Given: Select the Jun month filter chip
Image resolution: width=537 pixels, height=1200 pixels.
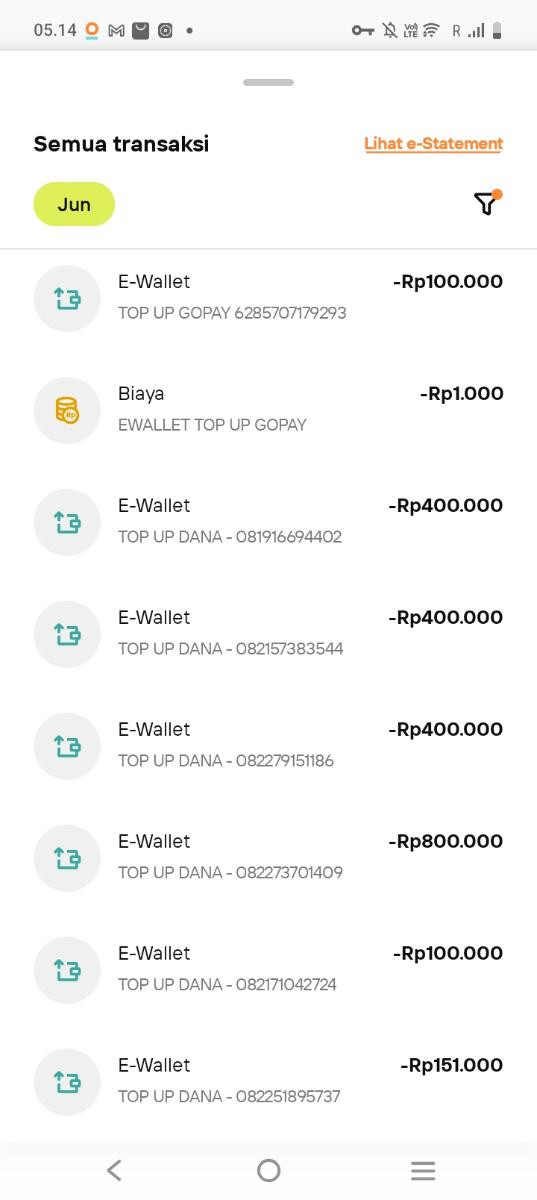Looking at the screenshot, I should (74, 204).
